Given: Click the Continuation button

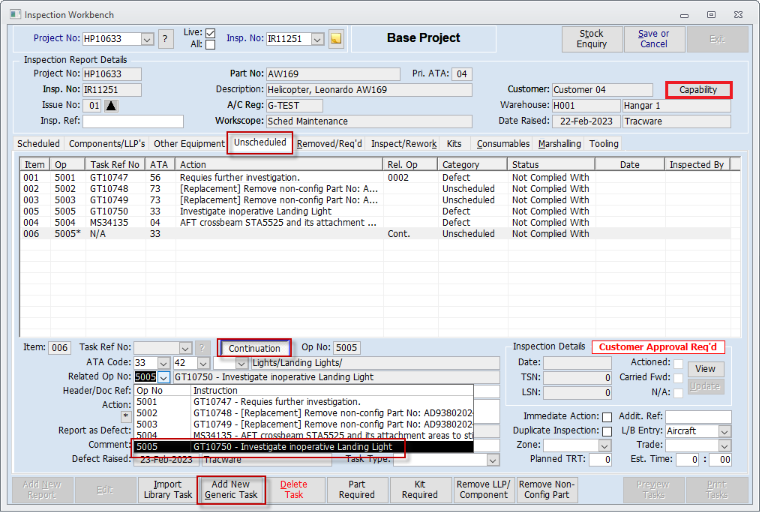Looking at the screenshot, I should pyautogui.click(x=254, y=348).
